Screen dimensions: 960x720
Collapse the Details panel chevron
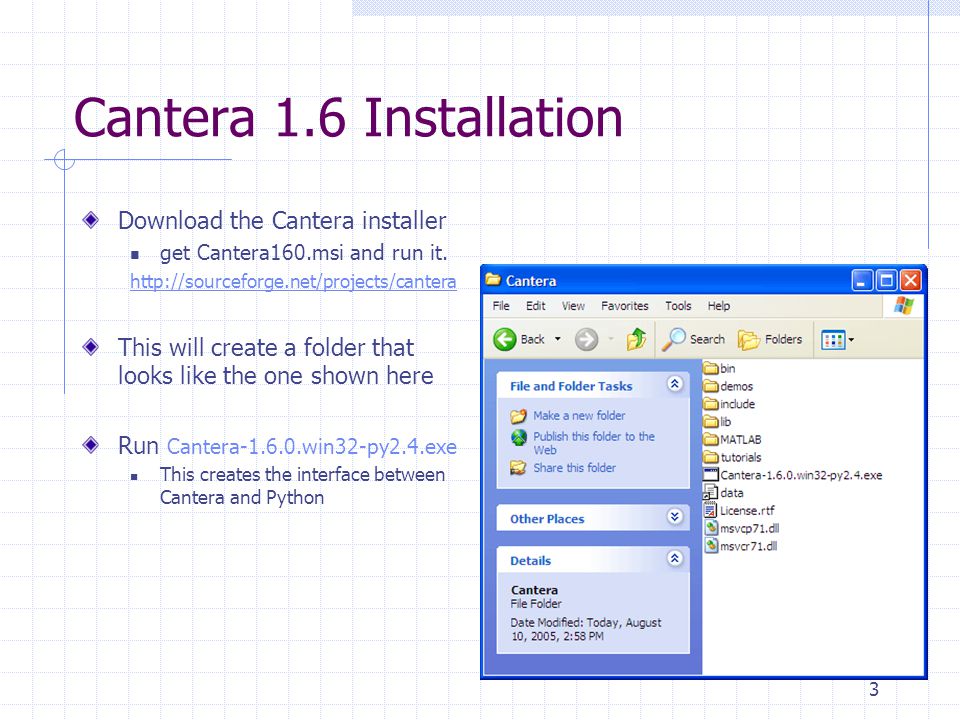(675, 558)
